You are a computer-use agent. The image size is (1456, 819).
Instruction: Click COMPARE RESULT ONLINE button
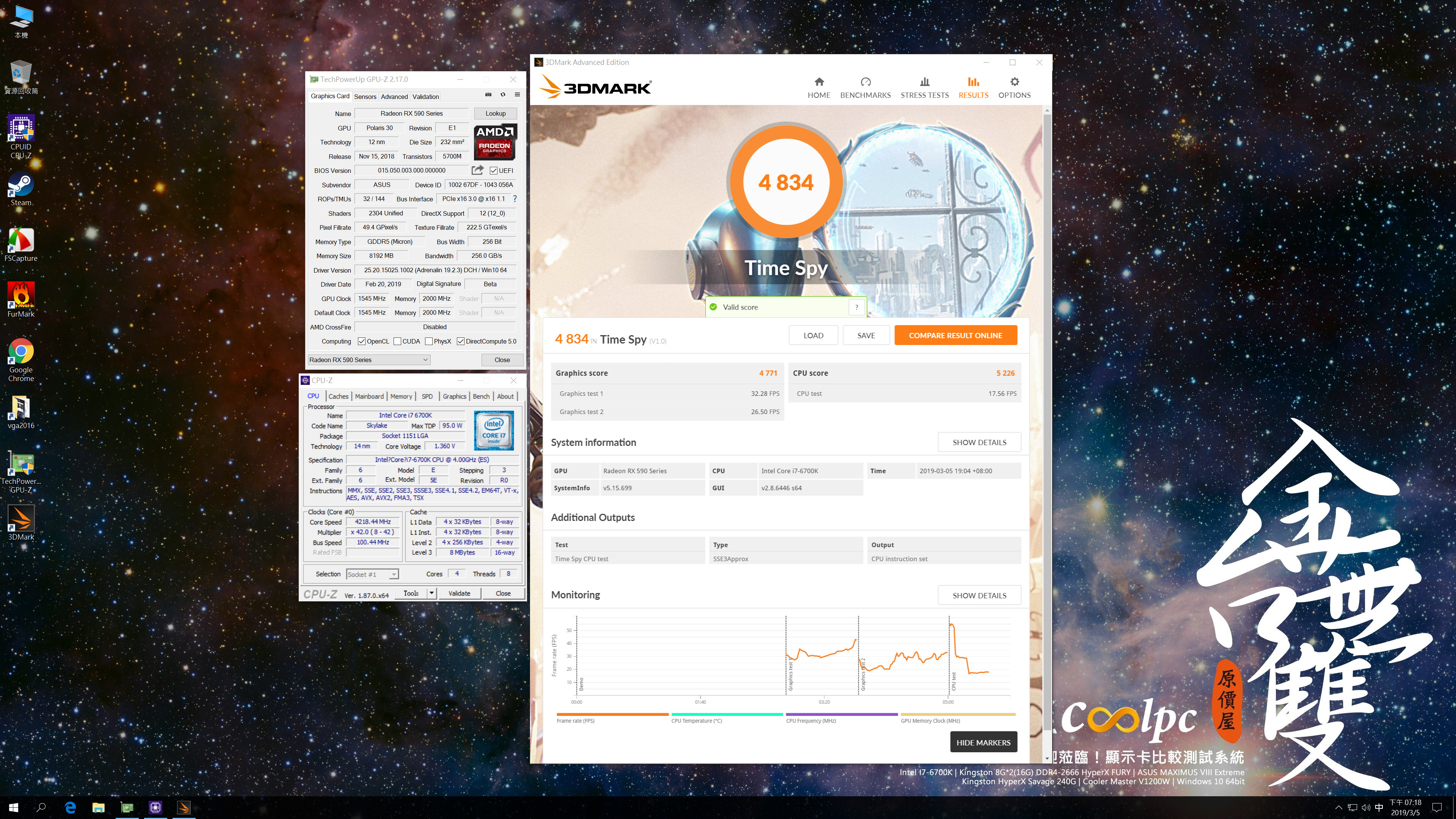pos(955,335)
